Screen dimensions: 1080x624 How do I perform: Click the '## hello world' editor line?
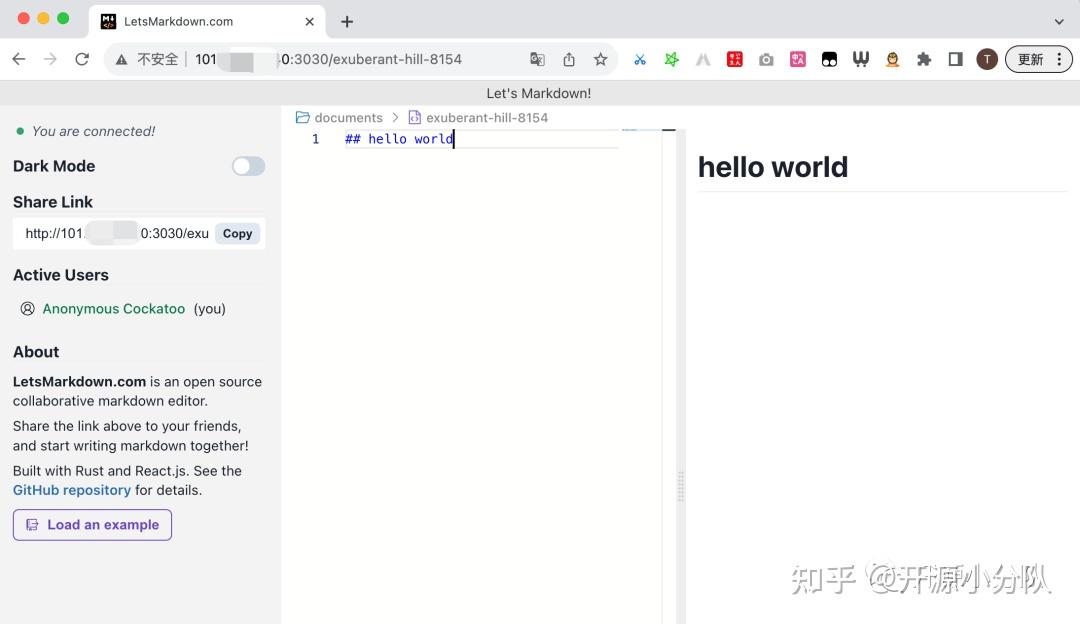pos(399,139)
